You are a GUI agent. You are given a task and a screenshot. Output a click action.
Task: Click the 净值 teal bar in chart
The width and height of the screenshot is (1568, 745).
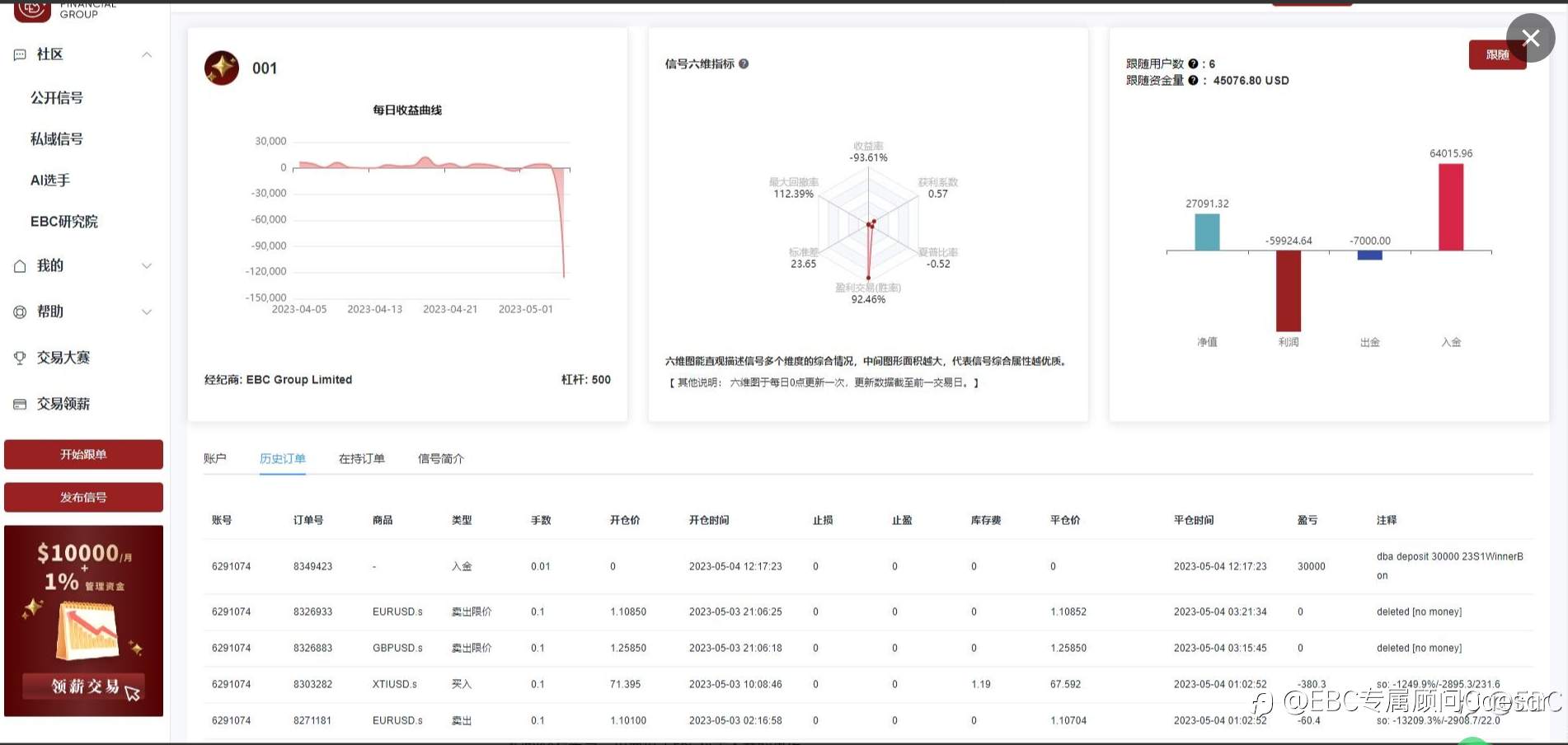[x=1207, y=232]
